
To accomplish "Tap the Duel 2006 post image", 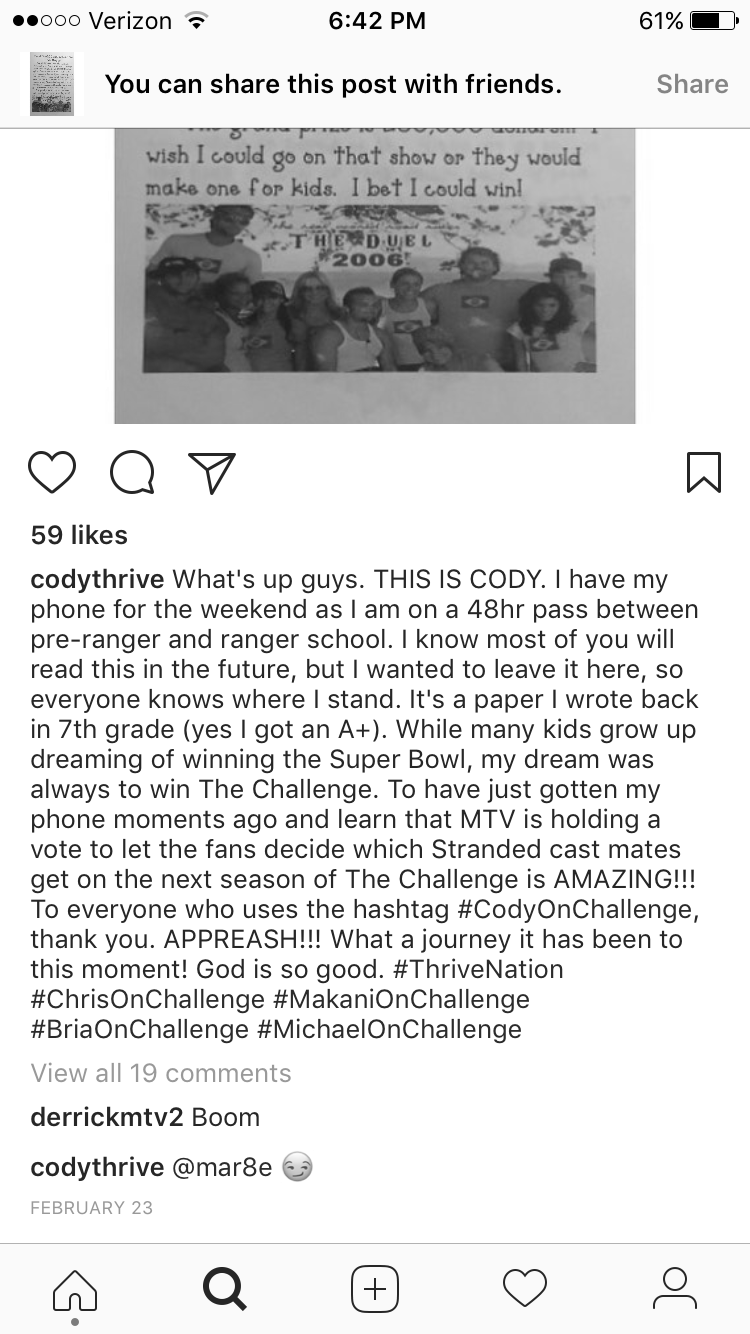I will (x=375, y=277).
